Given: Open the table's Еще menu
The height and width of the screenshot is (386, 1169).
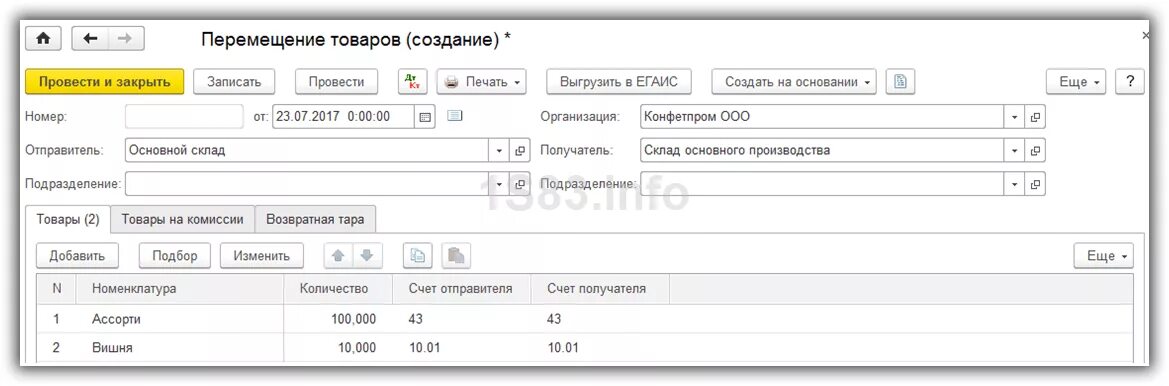Looking at the screenshot, I should (x=1103, y=256).
